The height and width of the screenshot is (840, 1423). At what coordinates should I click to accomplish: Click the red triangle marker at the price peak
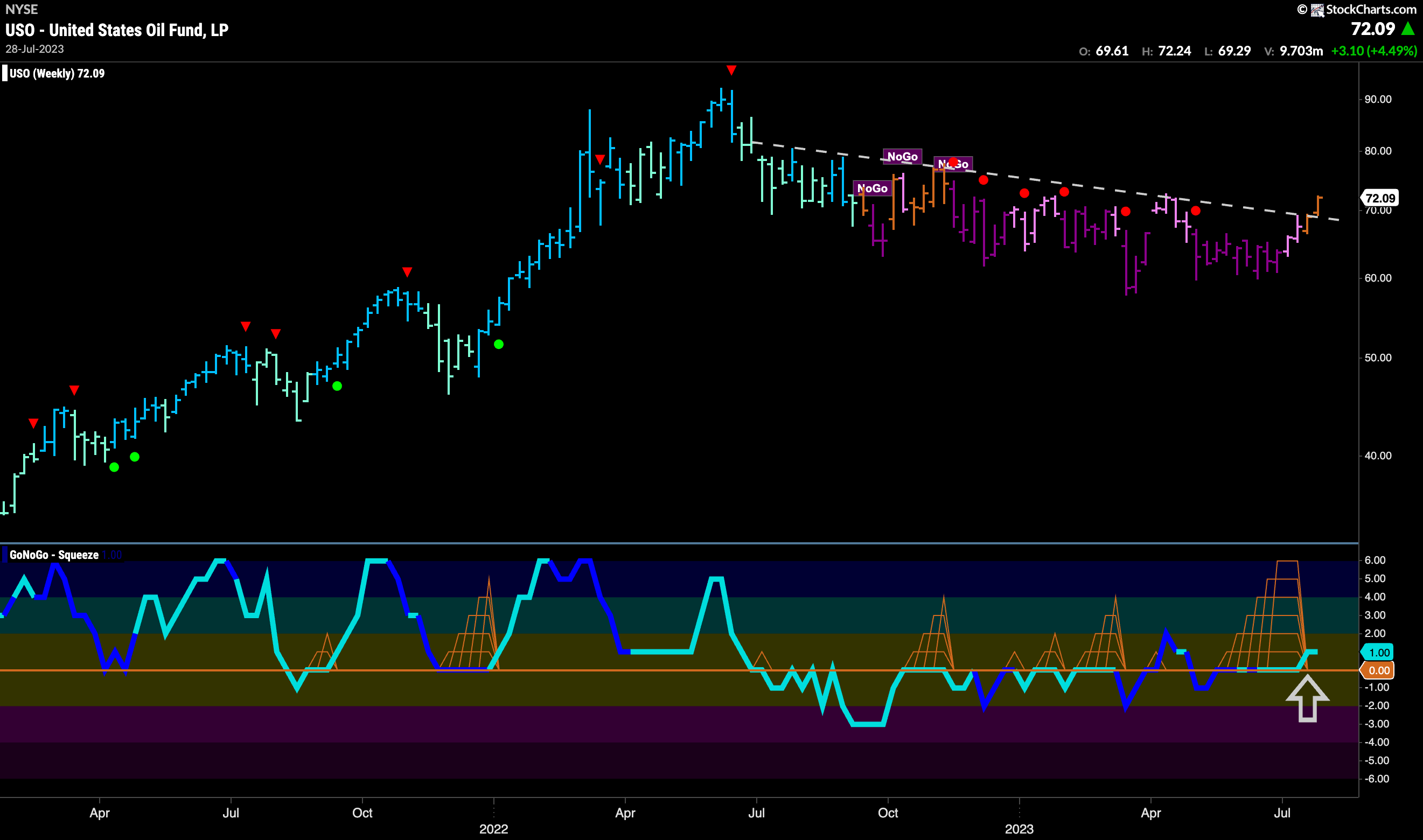[731, 70]
